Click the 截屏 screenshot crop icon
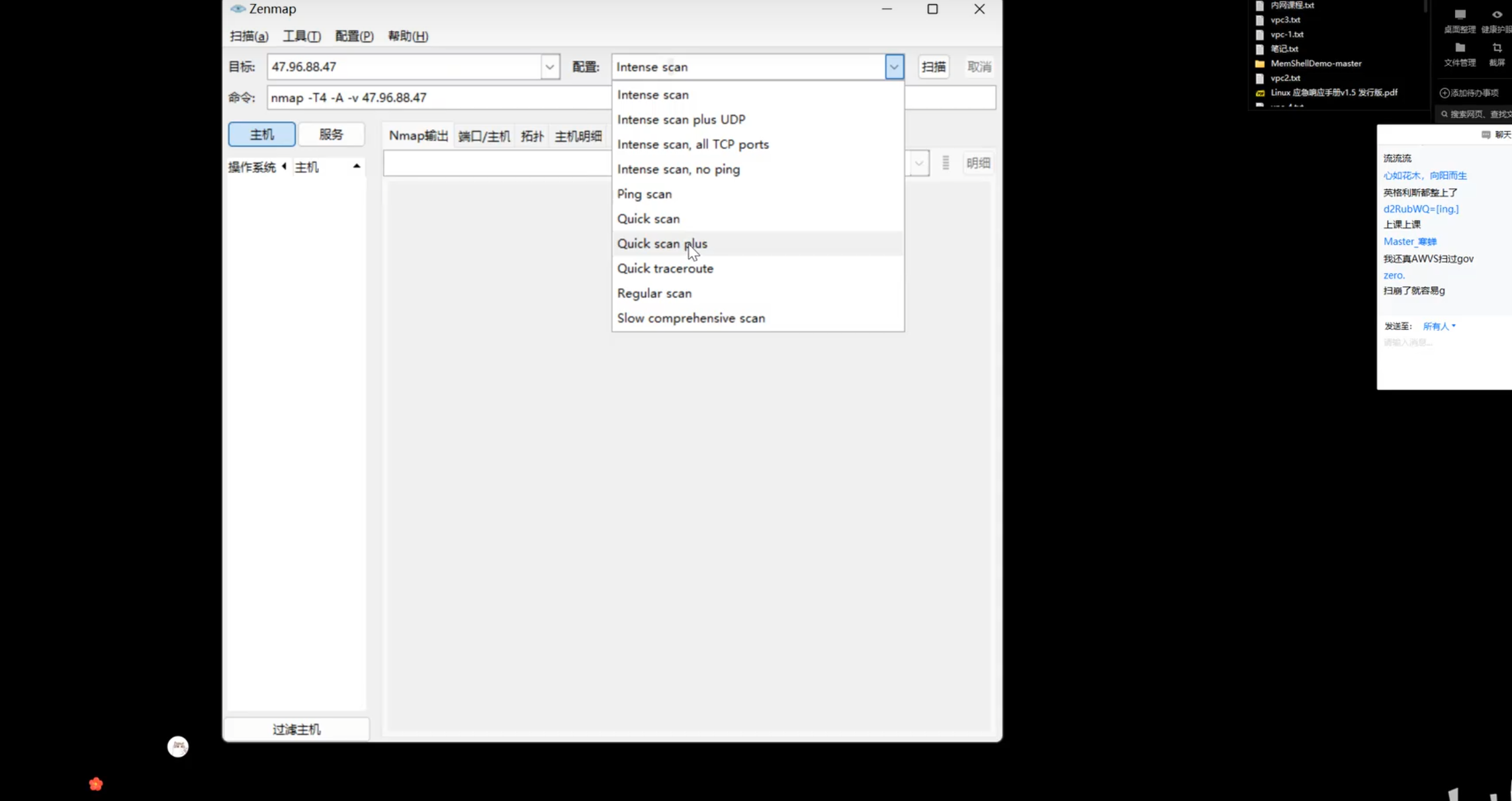The height and width of the screenshot is (801, 1512). [1497, 48]
